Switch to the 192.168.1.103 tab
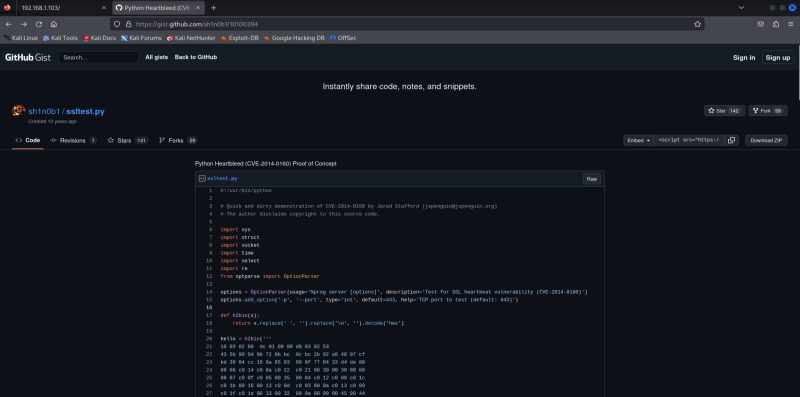Image resolution: width=800 pixels, height=397 pixels. (62, 8)
